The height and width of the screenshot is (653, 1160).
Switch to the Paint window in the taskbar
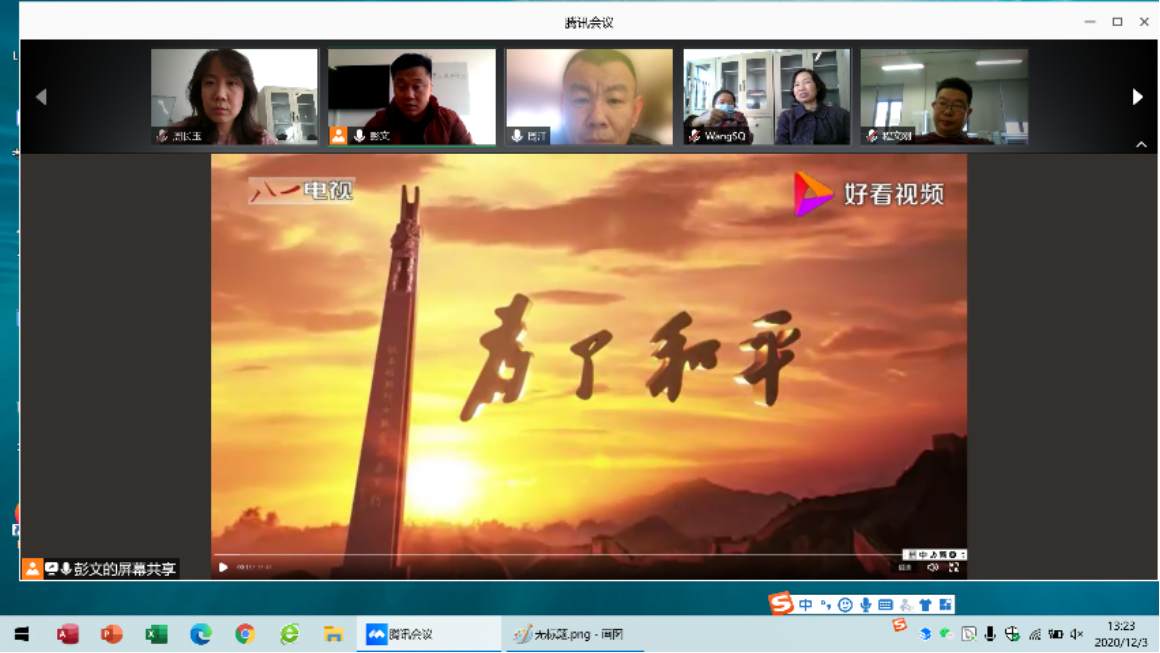pyautogui.click(x=570, y=634)
